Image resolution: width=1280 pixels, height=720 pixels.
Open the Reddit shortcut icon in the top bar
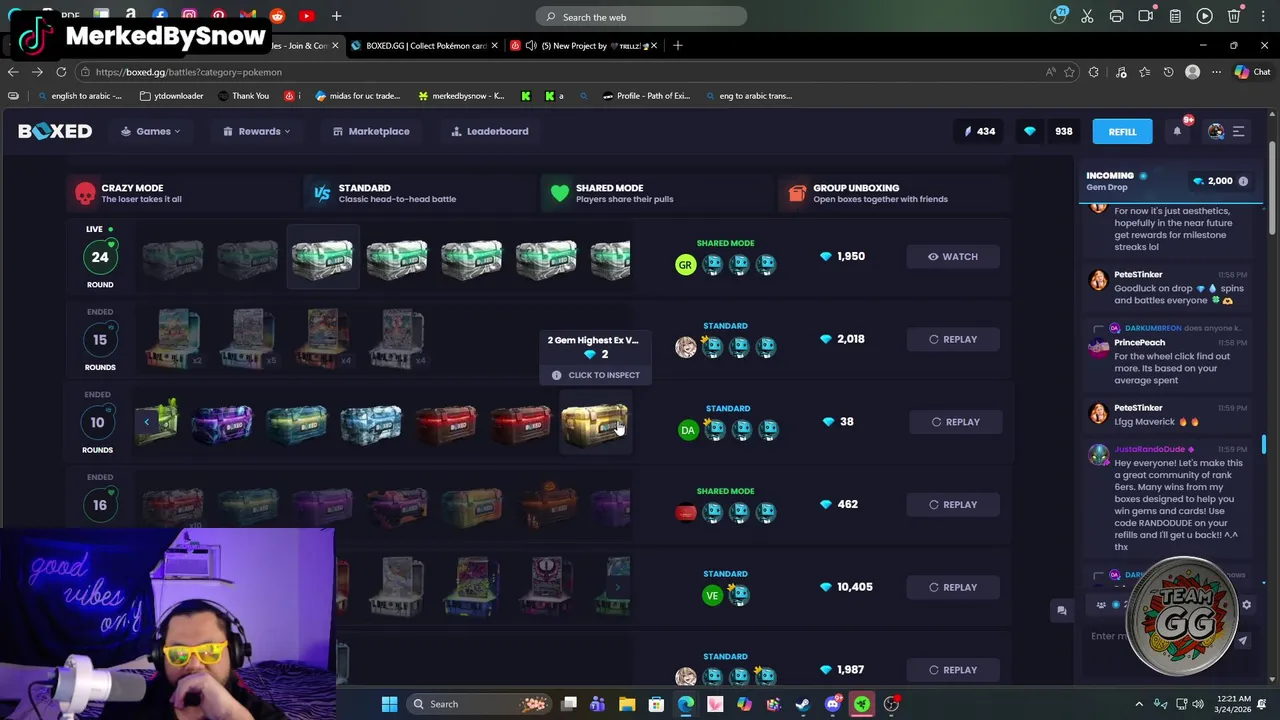[x=277, y=16]
